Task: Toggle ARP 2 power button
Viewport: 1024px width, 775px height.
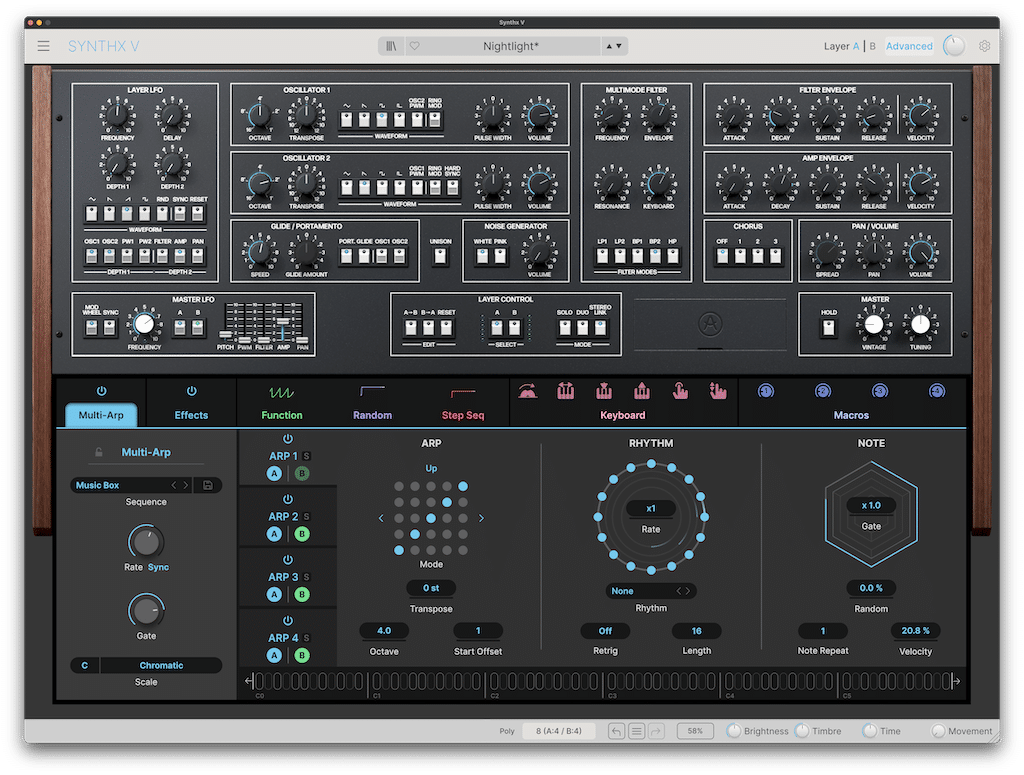Action: click(287, 499)
